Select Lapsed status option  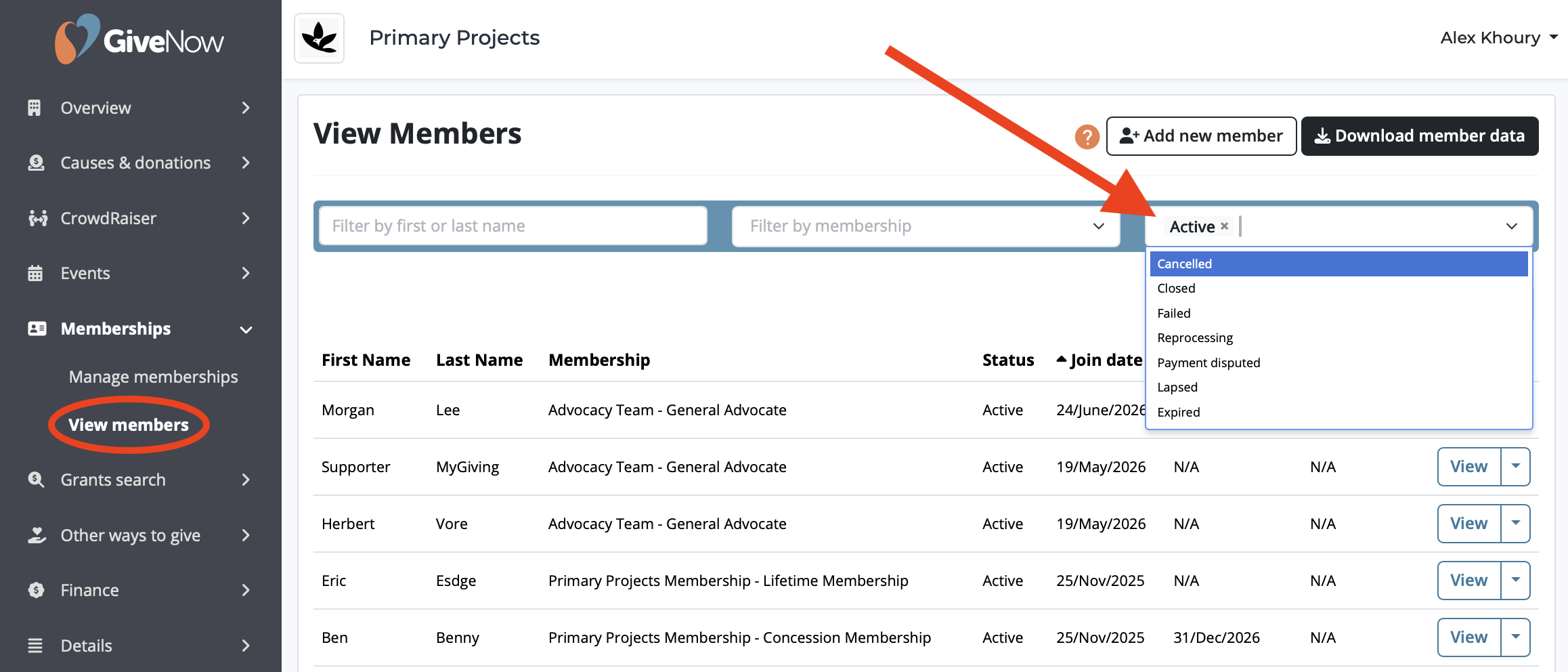[1338, 387]
